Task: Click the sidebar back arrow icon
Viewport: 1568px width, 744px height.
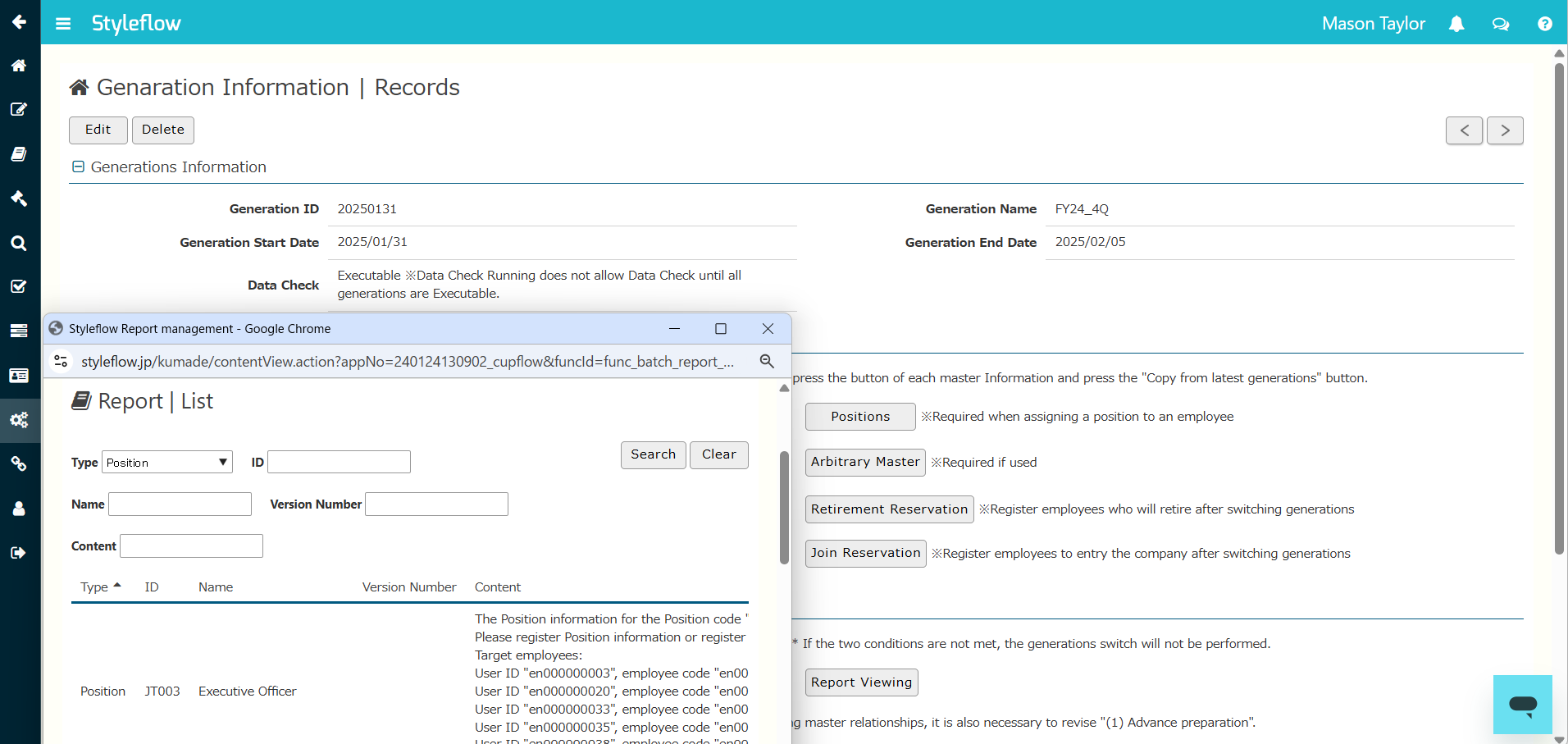Action: tap(19, 22)
